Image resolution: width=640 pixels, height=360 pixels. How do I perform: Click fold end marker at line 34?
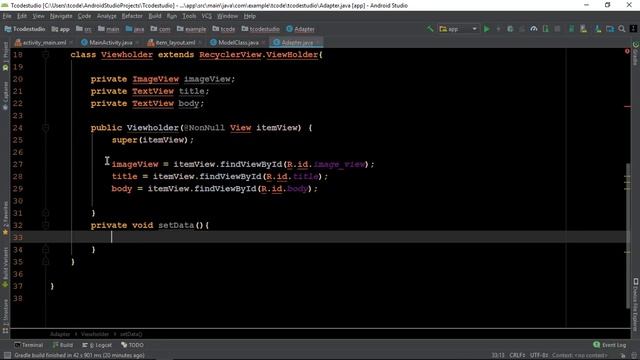pyautogui.click(x=46, y=249)
